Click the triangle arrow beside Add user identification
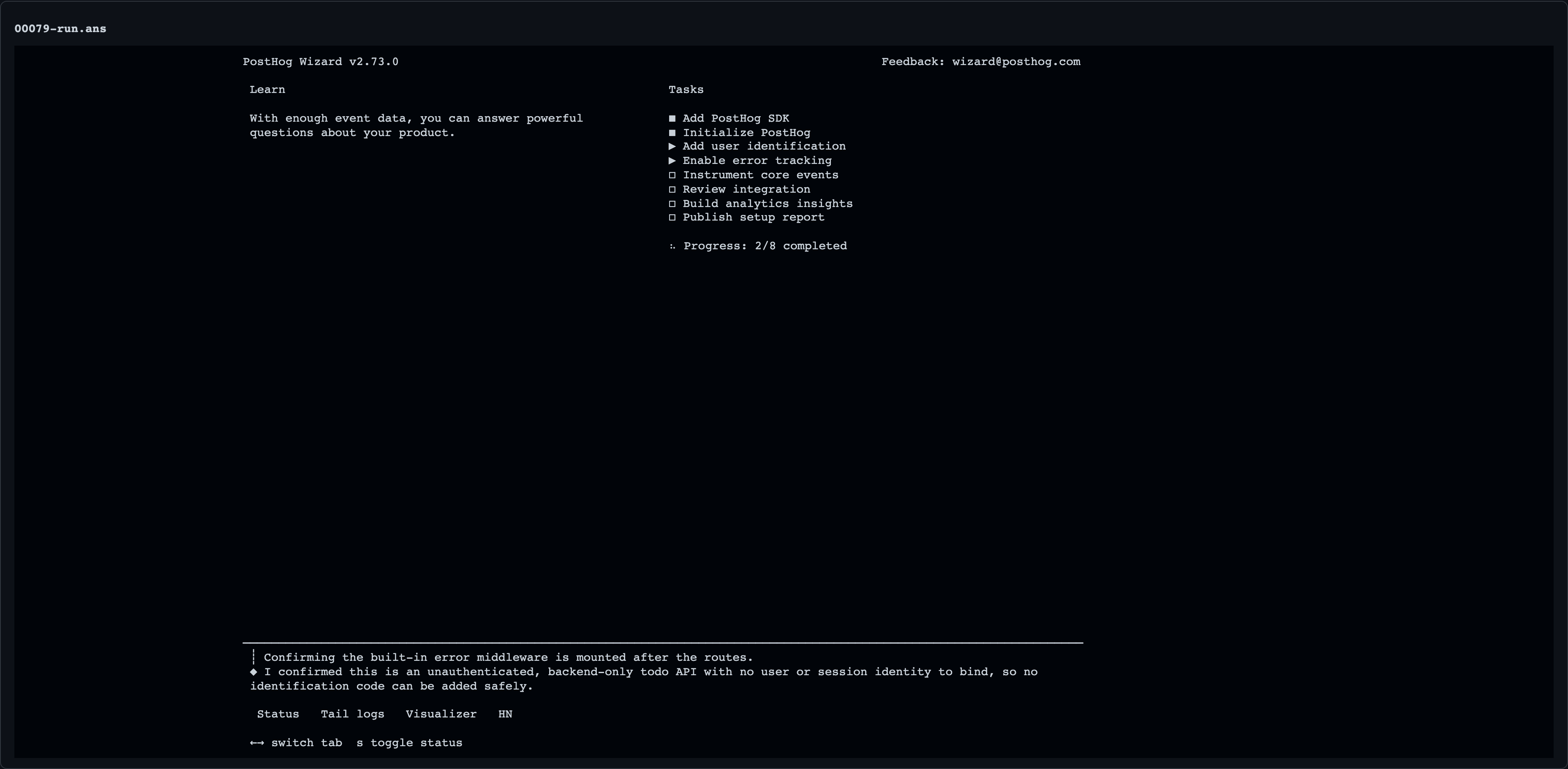The image size is (1568, 769). click(672, 147)
